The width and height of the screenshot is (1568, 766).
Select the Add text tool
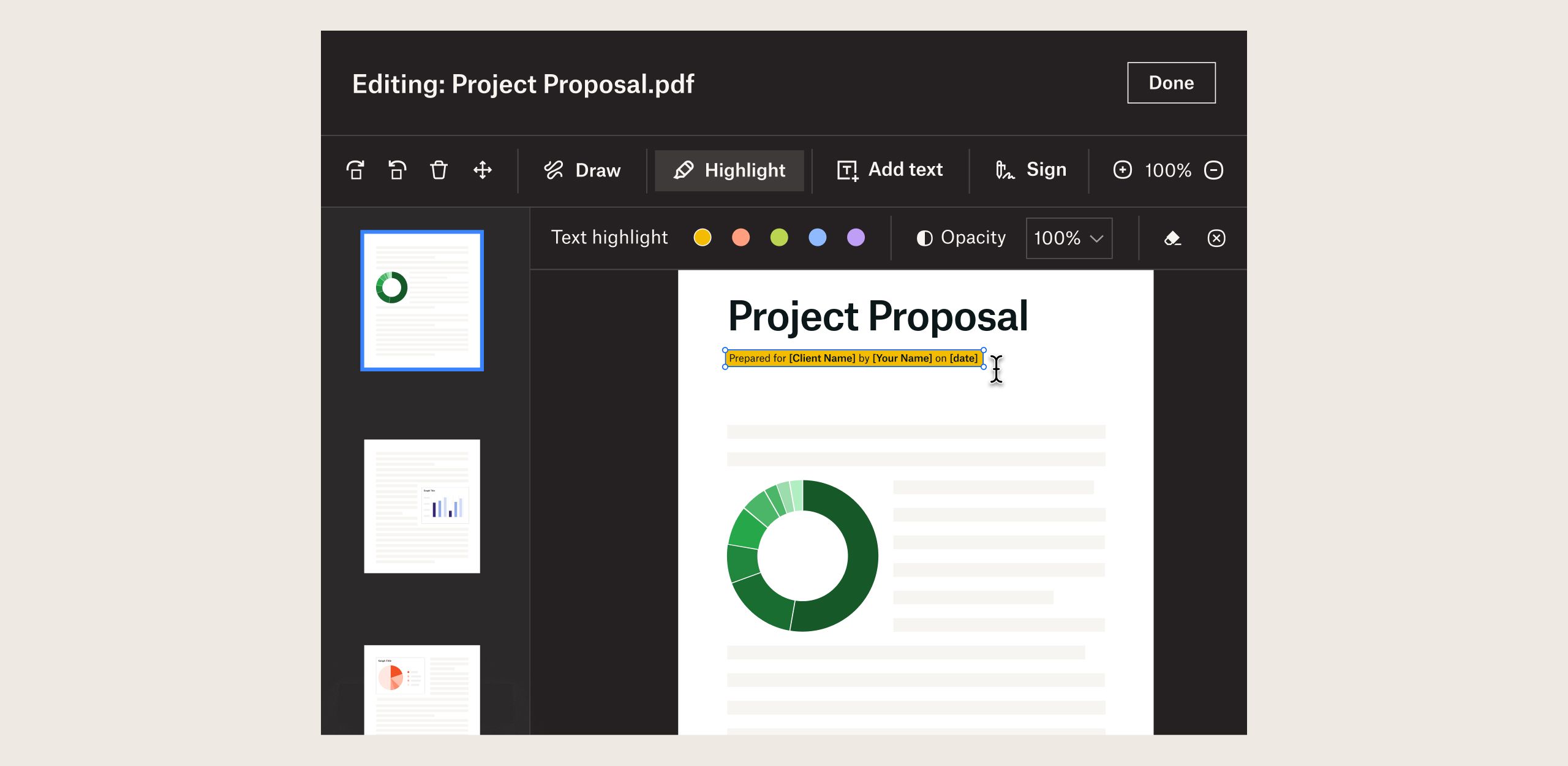[x=889, y=169]
